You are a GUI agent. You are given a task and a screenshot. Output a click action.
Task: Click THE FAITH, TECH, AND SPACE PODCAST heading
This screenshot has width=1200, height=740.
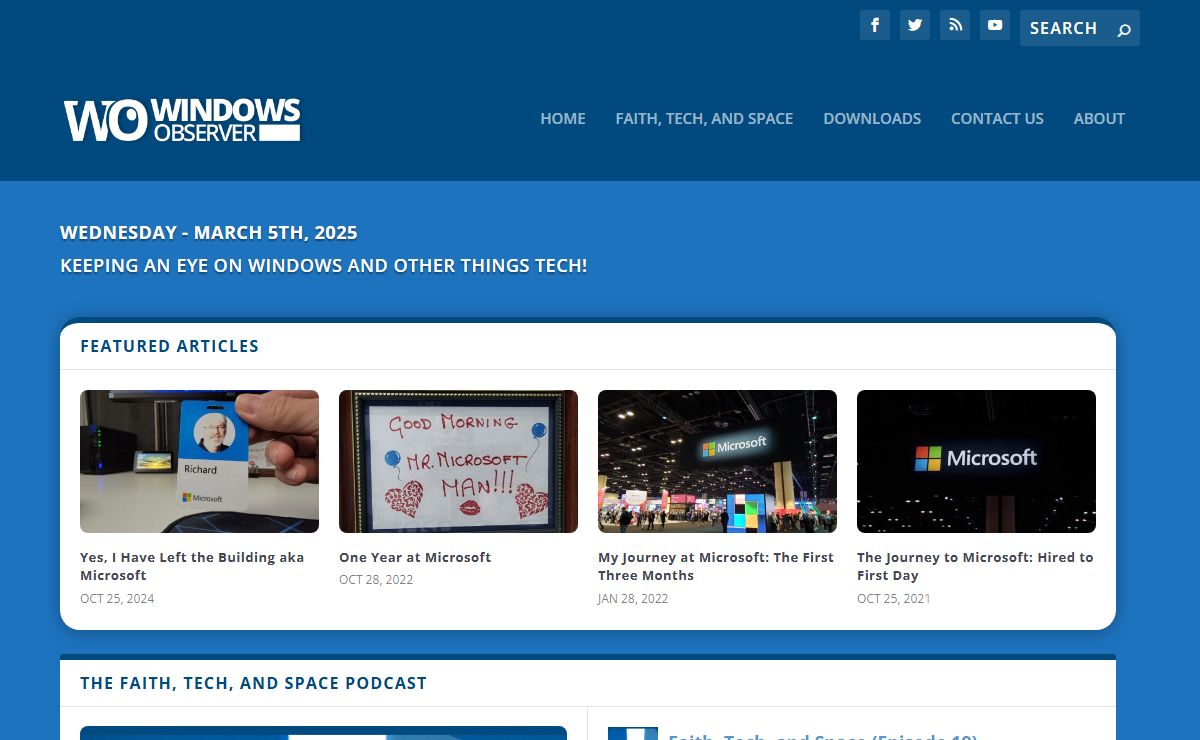pyautogui.click(x=254, y=683)
